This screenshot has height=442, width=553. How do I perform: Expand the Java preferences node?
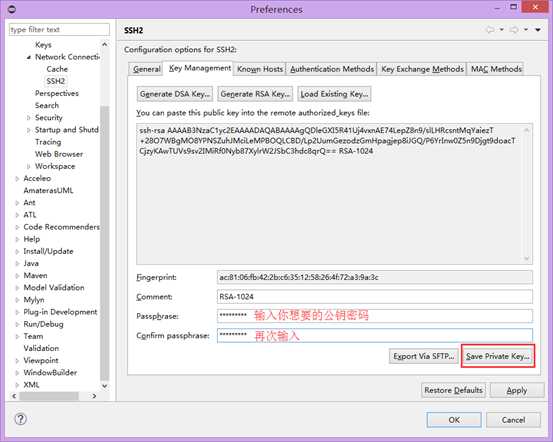click(17, 264)
